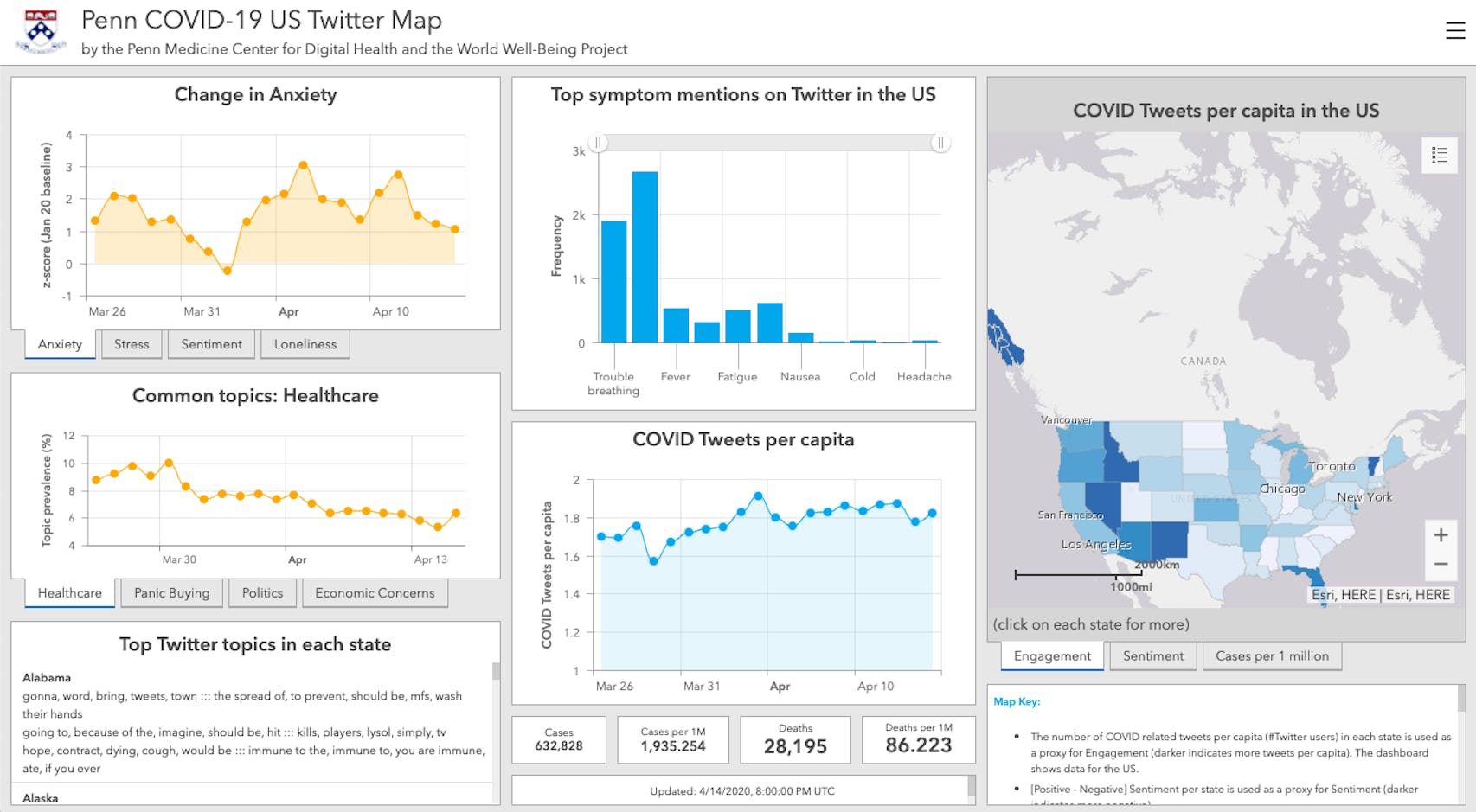Select the Politics topic tab
Image resolution: width=1476 pixels, height=812 pixels.
pos(262,593)
